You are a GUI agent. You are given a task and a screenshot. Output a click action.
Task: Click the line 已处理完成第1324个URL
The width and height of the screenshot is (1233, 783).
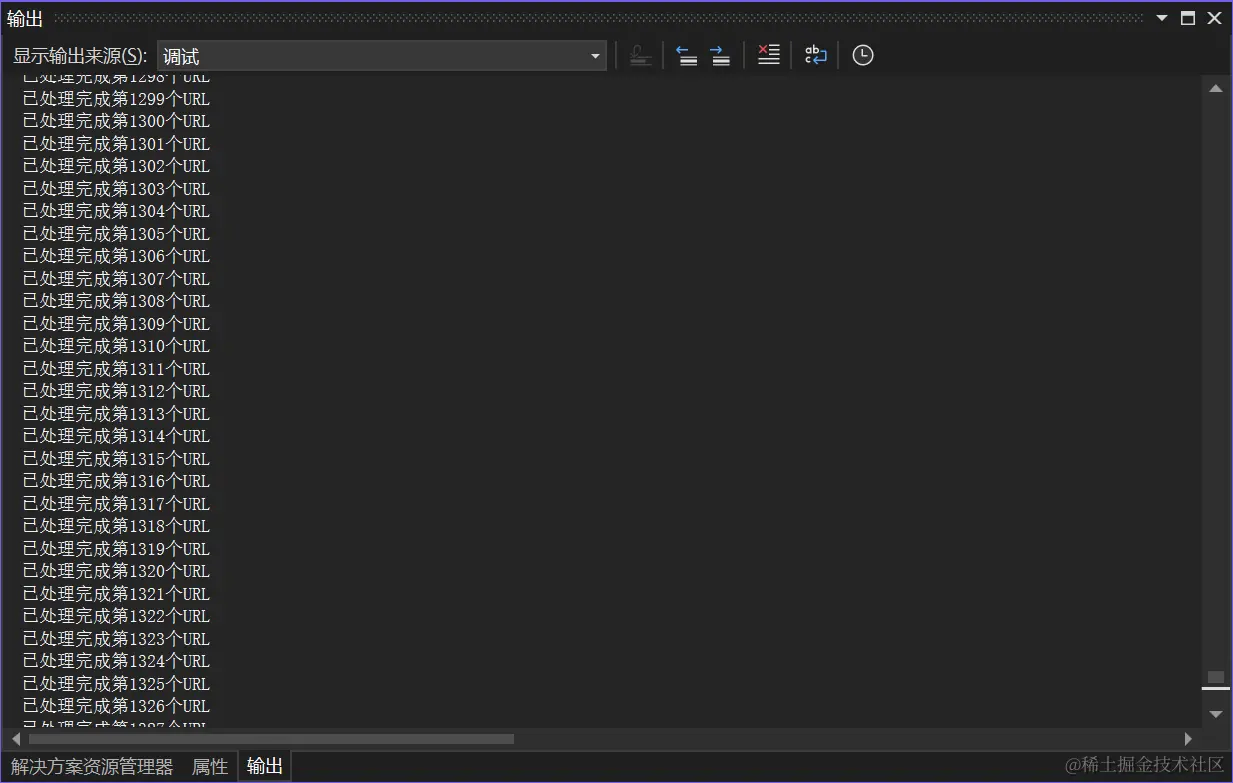coord(116,661)
